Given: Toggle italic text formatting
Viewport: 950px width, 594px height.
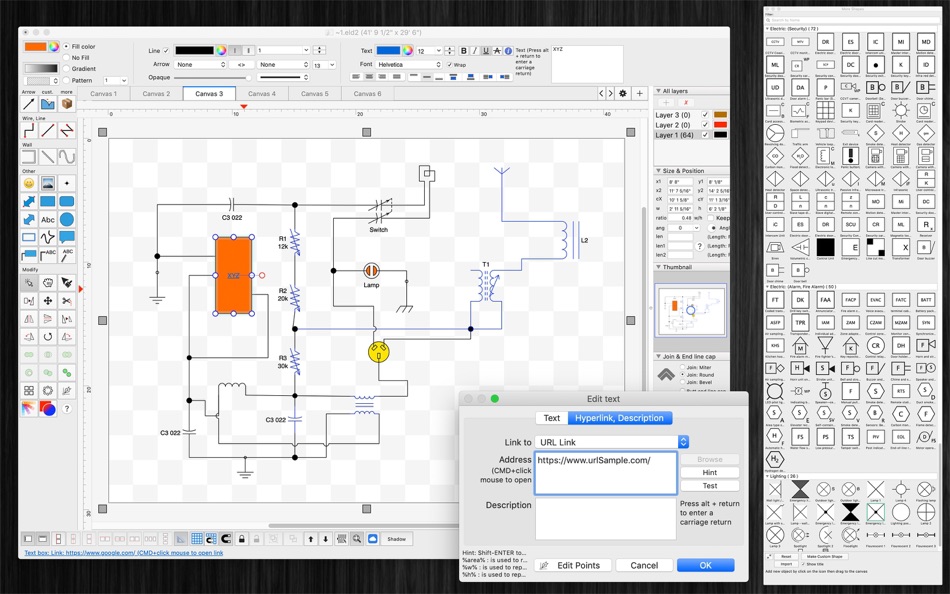Looking at the screenshot, I should click(474, 51).
